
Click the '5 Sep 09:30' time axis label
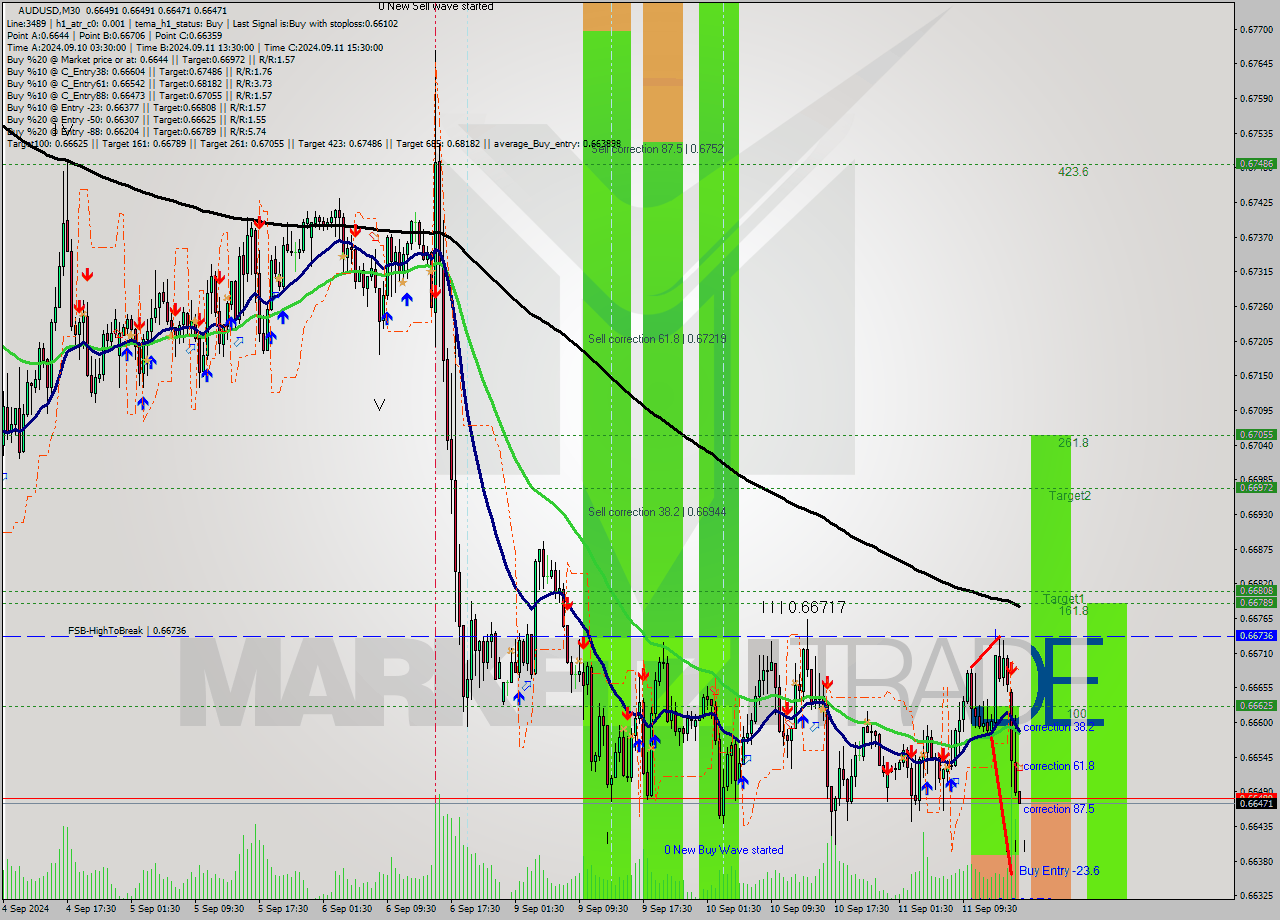(x=219, y=909)
